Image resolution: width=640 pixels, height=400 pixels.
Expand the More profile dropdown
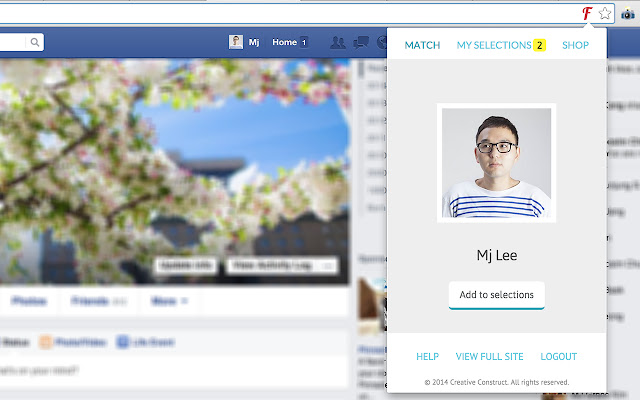pyautogui.click(x=169, y=301)
